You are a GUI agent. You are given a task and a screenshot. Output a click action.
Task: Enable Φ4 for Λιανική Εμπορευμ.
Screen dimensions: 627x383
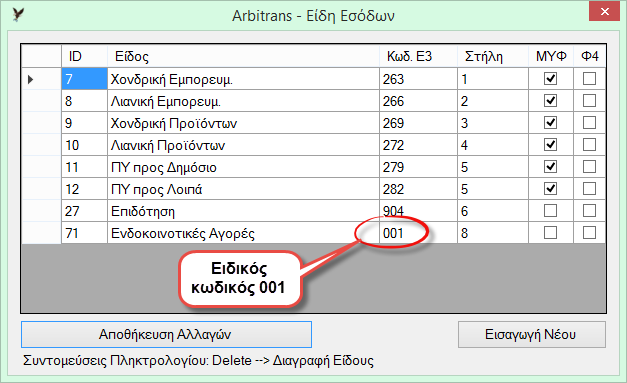[589, 101]
